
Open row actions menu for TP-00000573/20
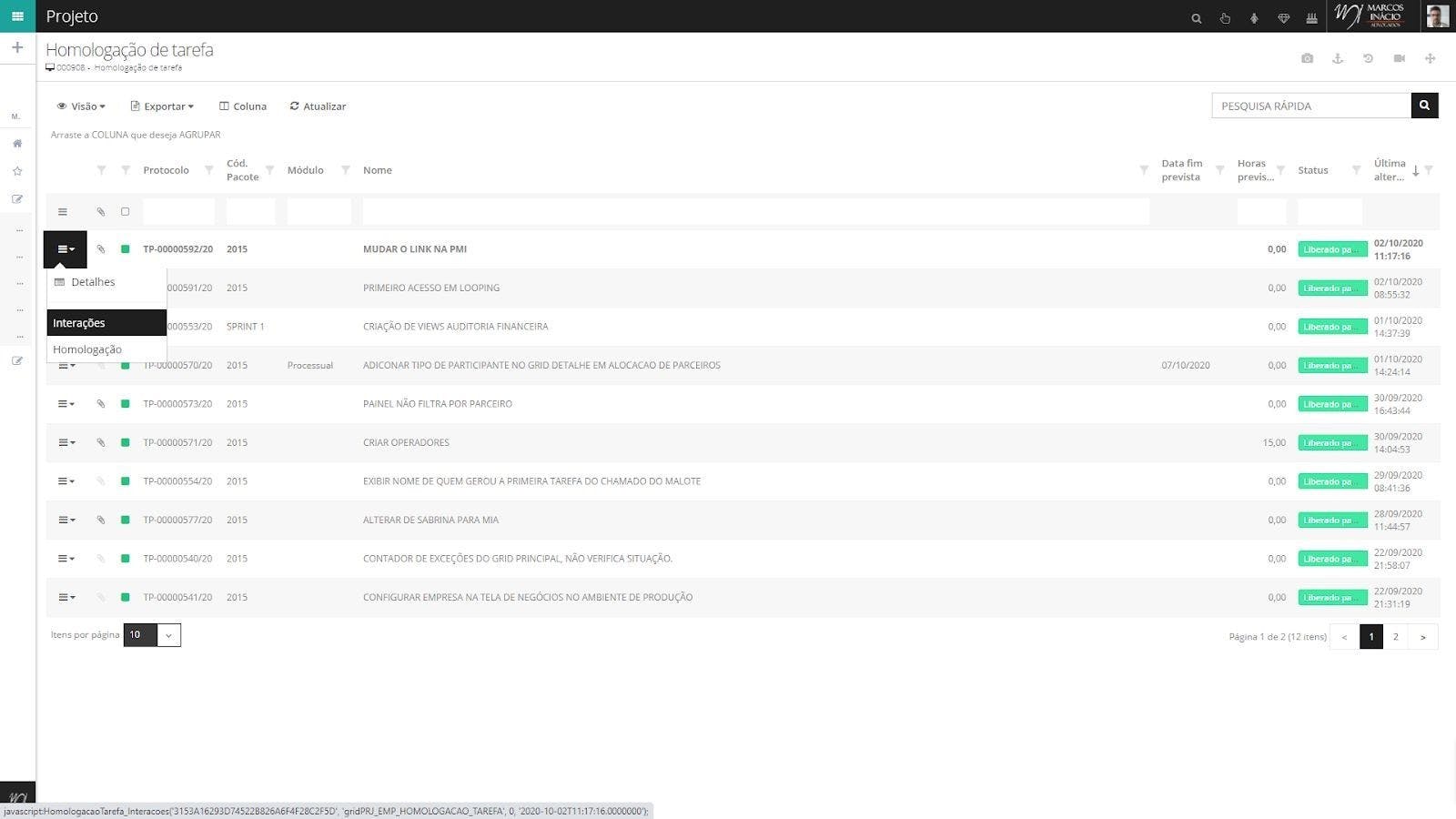click(66, 404)
